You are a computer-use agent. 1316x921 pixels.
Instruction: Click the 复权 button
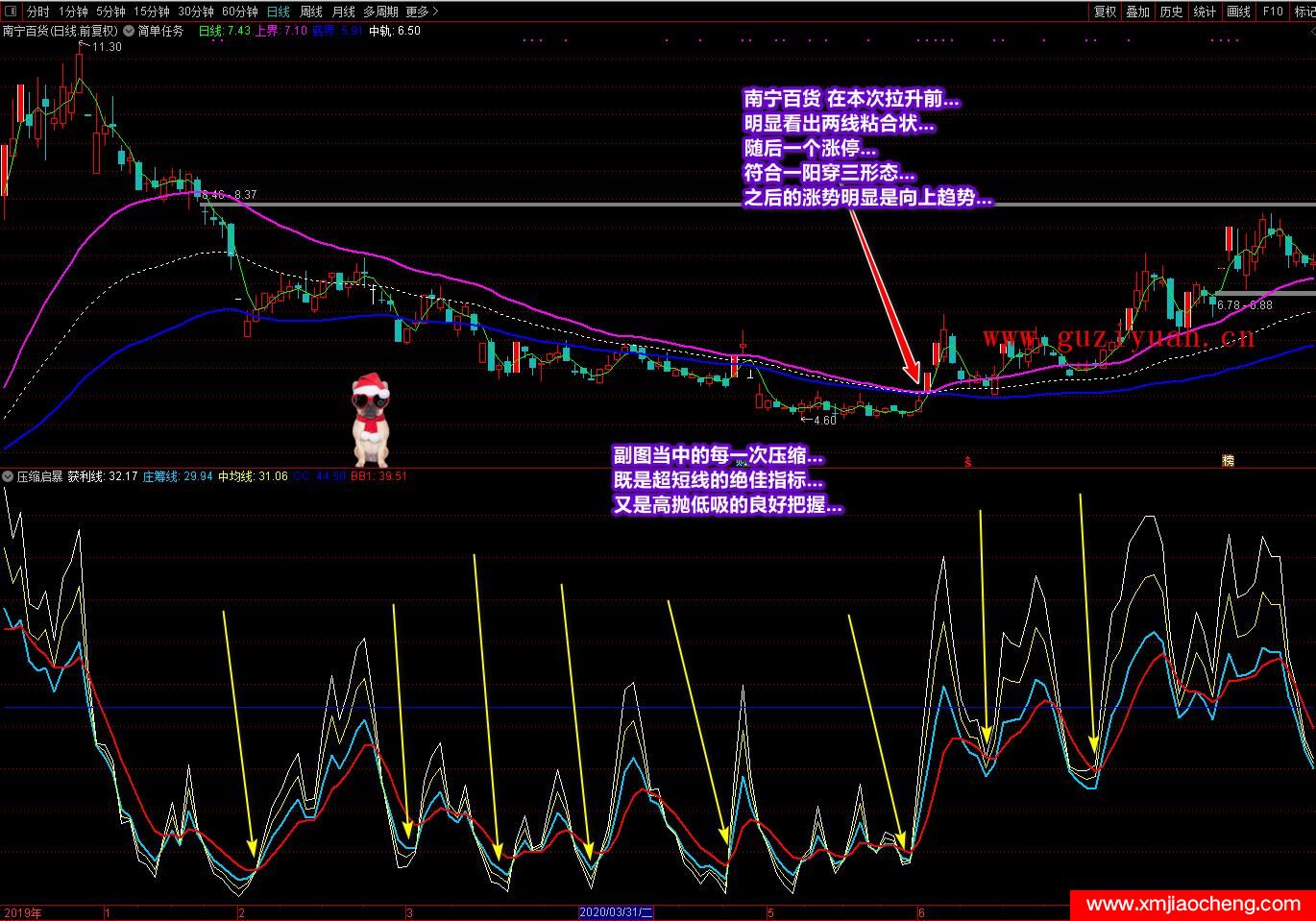click(x=1105, y=12)
